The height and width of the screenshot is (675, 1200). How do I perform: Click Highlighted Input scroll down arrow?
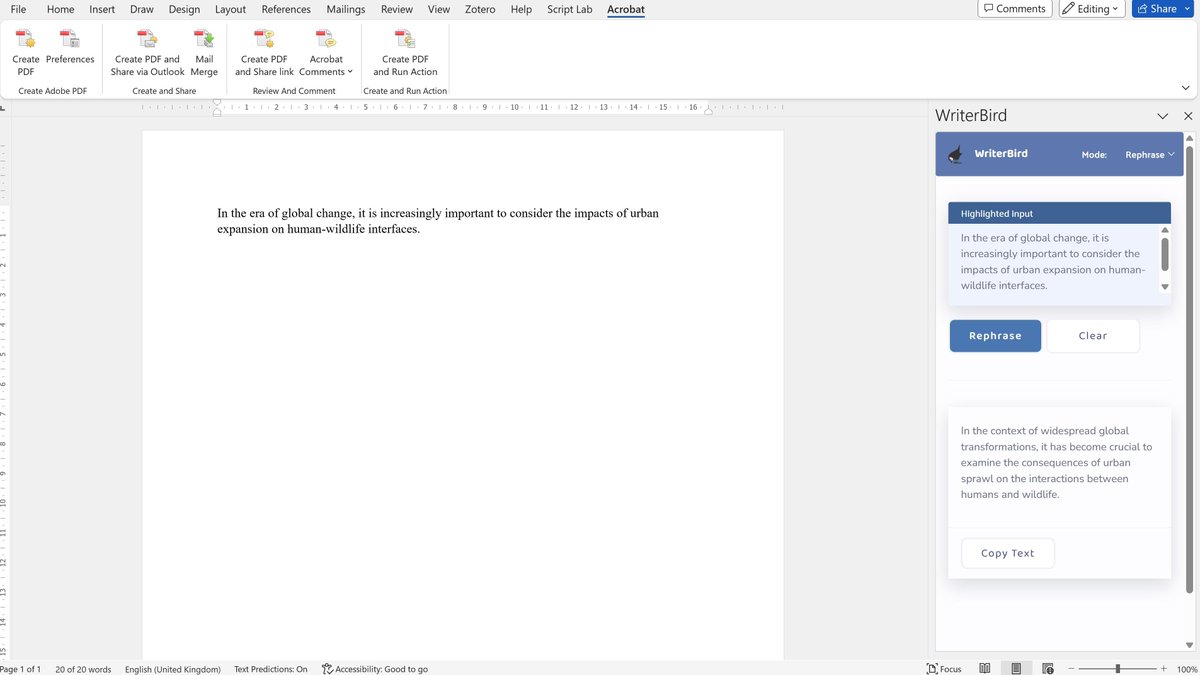pyautogui.click(x=1165, y=287)
